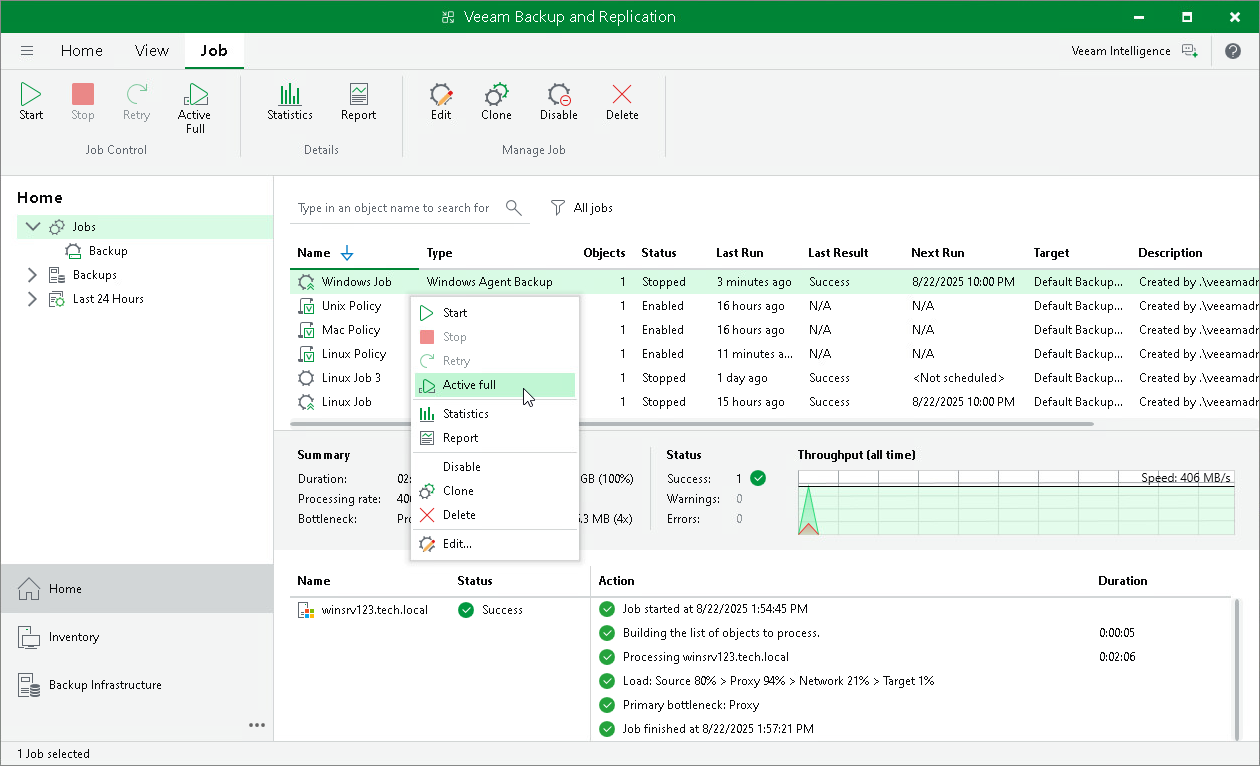Click the Disable job ribbon icon

559,103
